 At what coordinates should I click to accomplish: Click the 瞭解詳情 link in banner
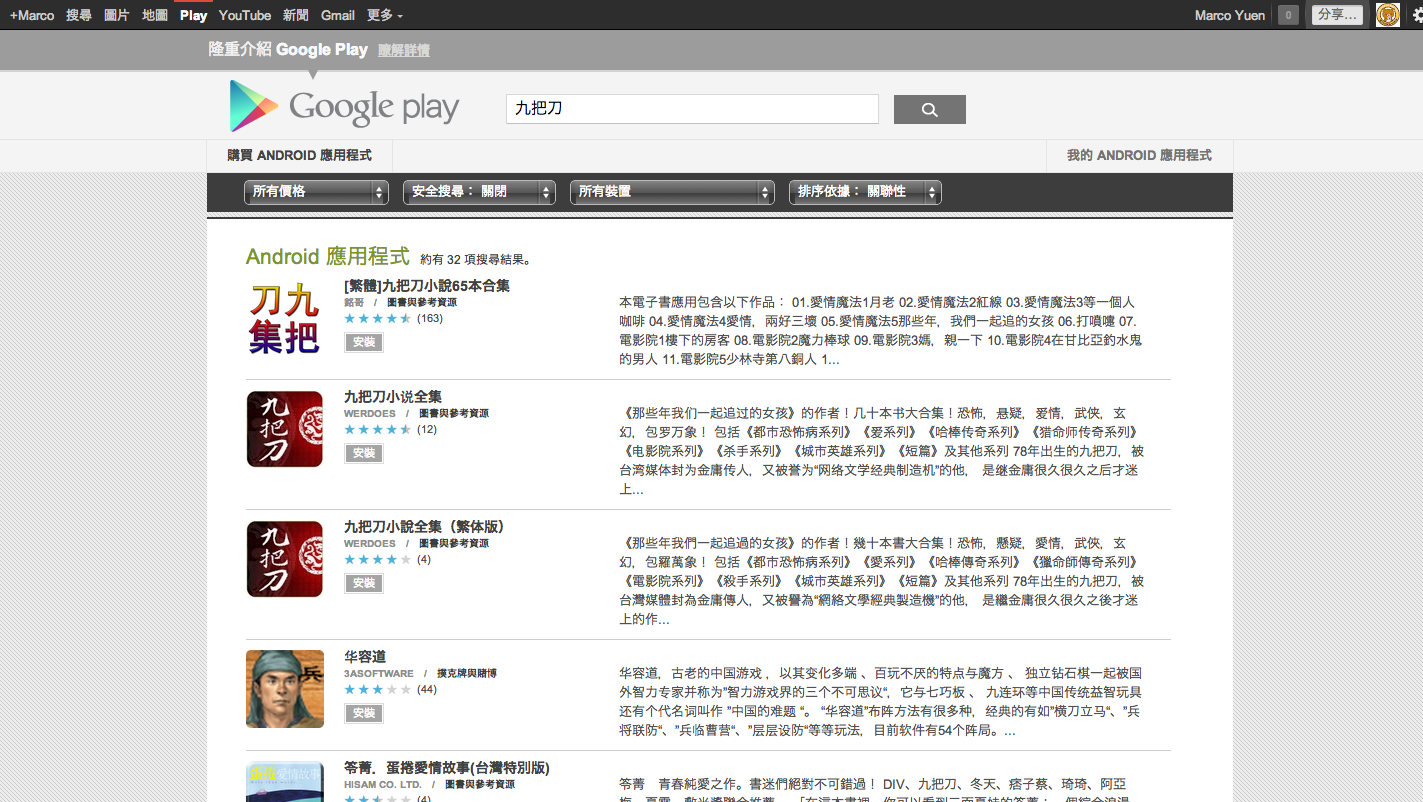(x=404, y=50)
